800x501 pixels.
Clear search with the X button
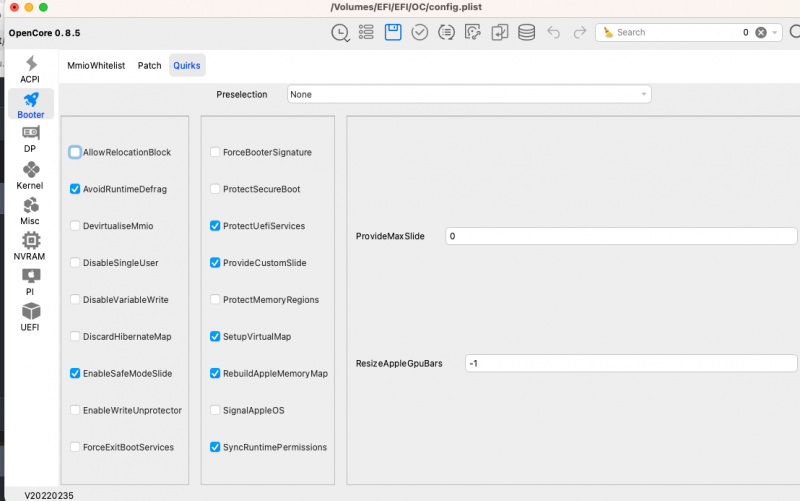pyautogui.click(x=761, y=33)
